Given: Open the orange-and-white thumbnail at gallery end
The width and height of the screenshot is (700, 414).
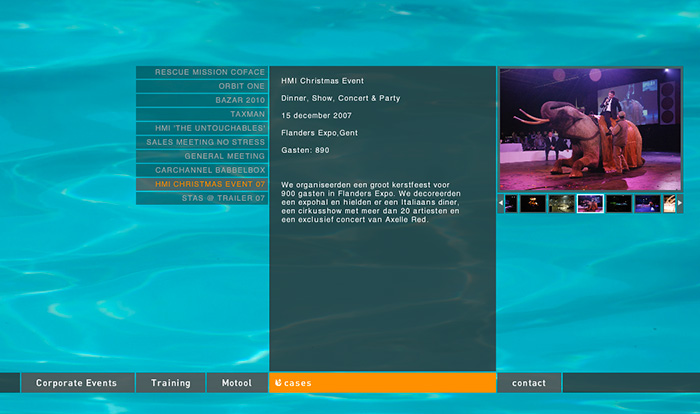Looking at the screenshot, I should 669,204.
